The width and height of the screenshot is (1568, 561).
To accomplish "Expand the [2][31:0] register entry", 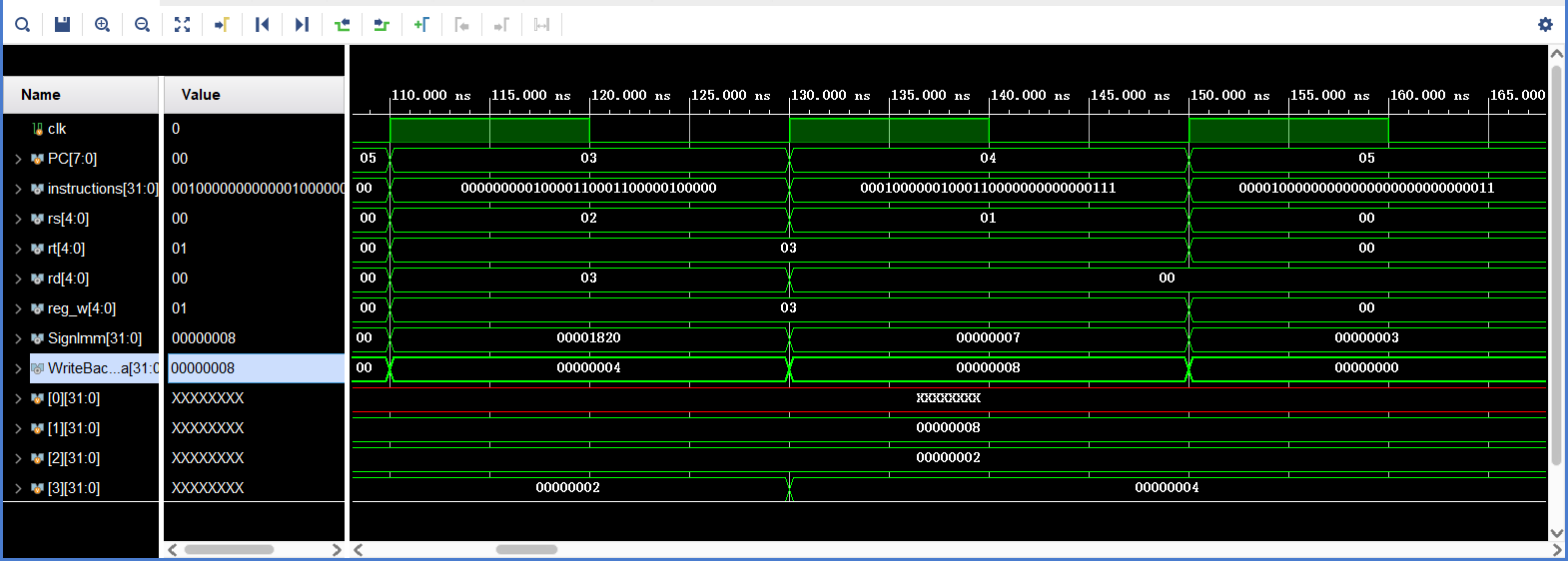I will click(x=18, y=458).
